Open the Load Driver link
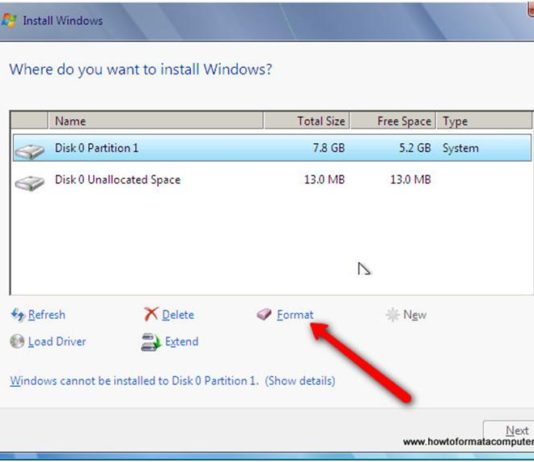Image resolution: width=534 pixels, height=462 pixels. (57, 341)
